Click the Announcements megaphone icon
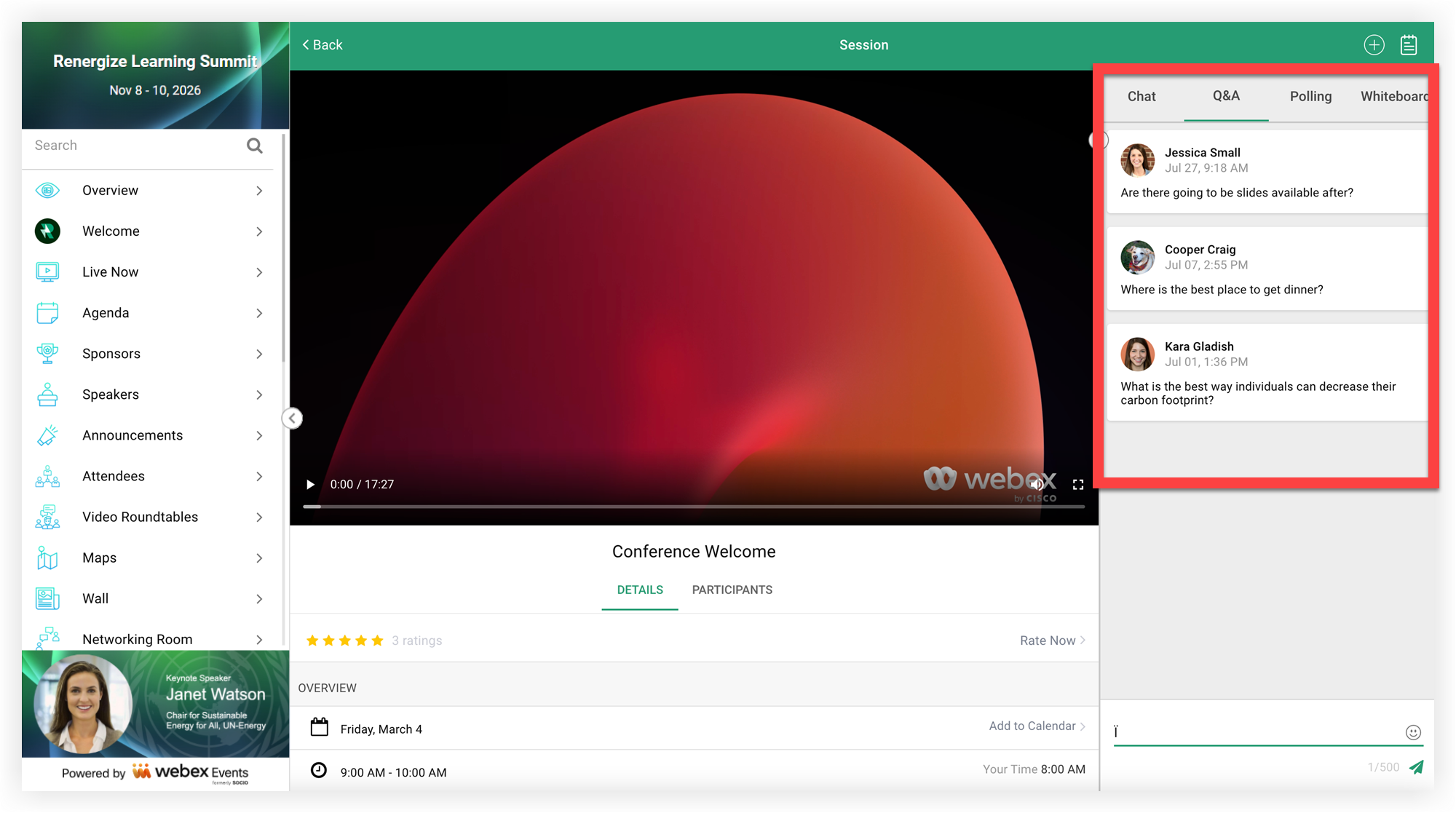 tap(47, 435)
